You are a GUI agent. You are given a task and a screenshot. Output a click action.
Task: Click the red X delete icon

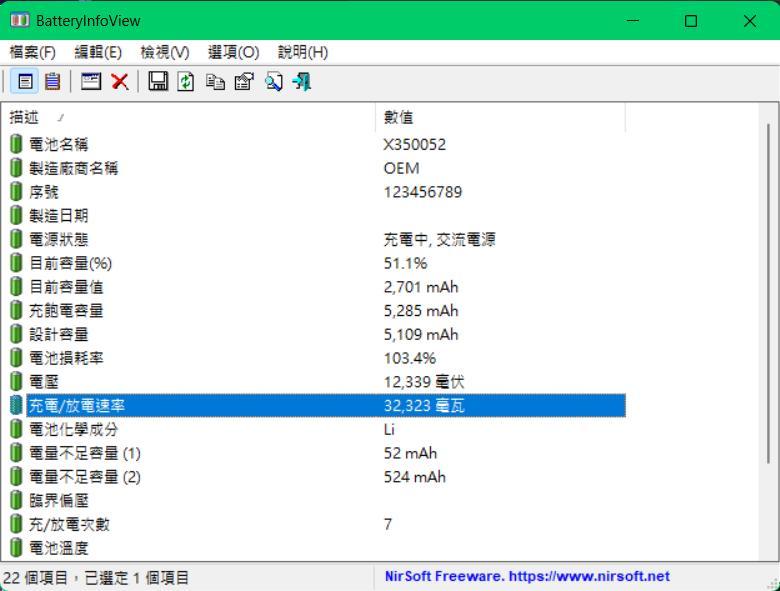pyautogui.click(x=119, y=82)
